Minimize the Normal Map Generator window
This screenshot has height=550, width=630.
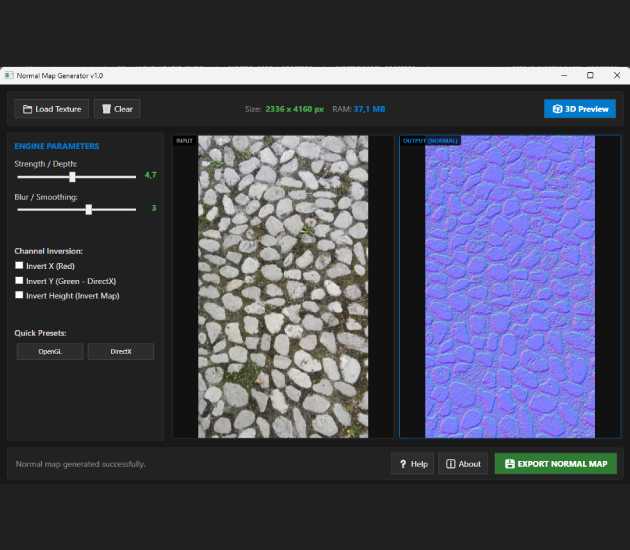(x=564, y=75)
